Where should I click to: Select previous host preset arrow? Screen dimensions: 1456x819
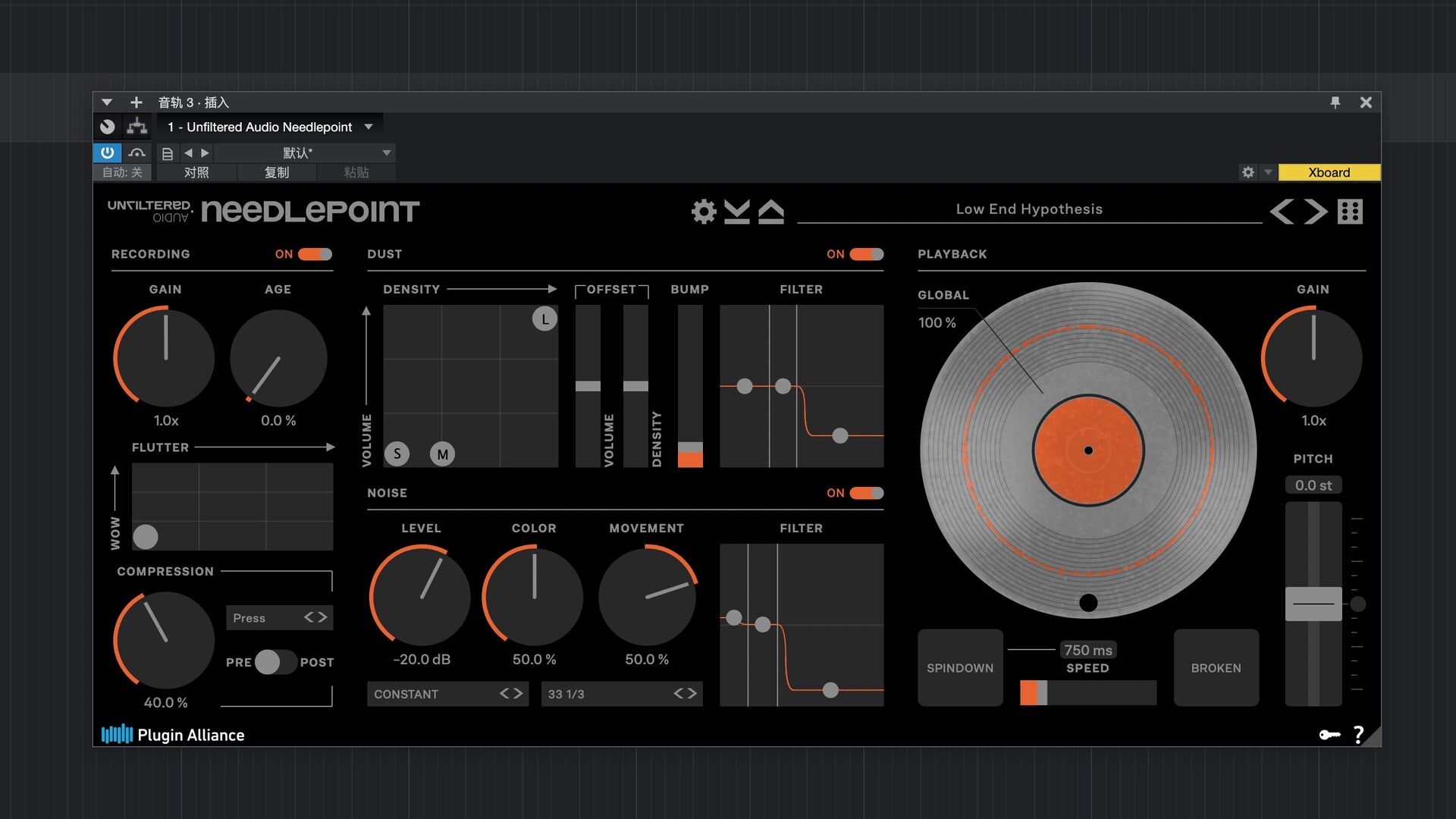pyautogui.click(x=188, y=153)
